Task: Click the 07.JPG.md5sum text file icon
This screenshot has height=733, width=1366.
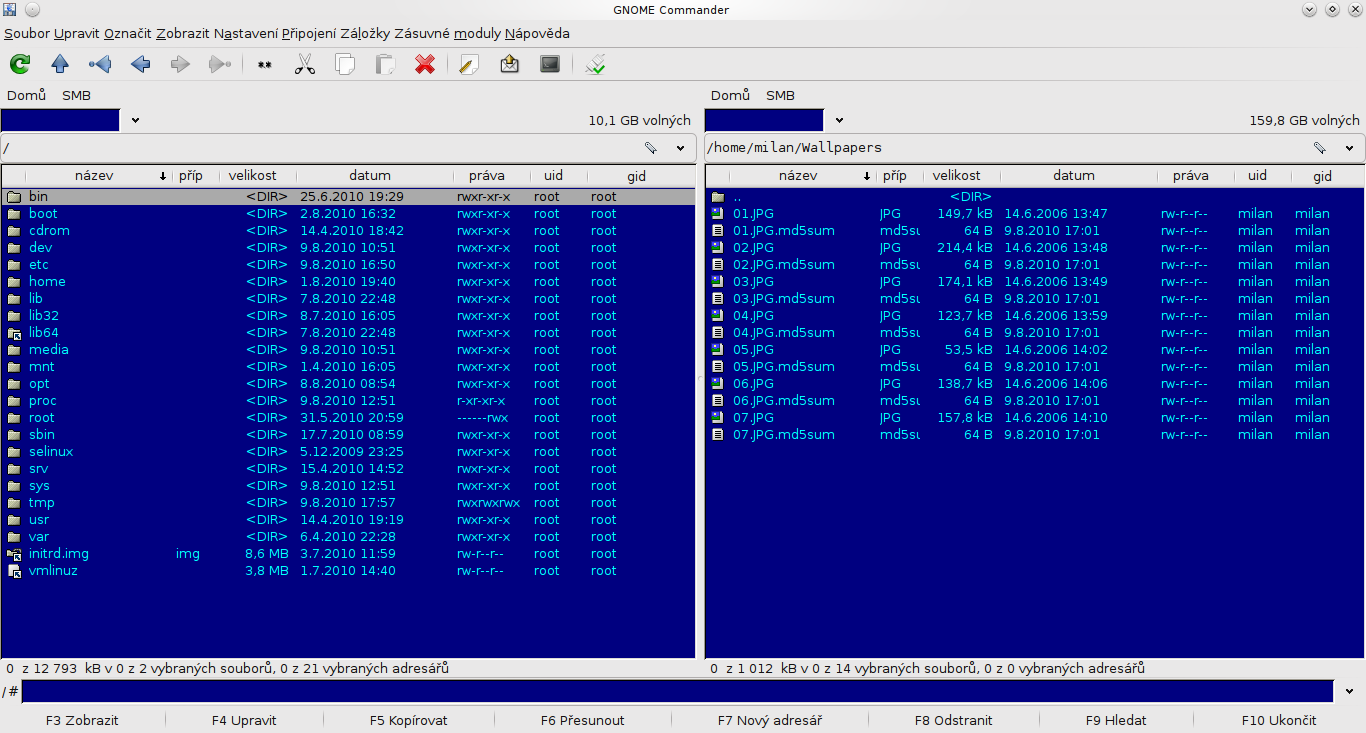Action: point(717,435)
